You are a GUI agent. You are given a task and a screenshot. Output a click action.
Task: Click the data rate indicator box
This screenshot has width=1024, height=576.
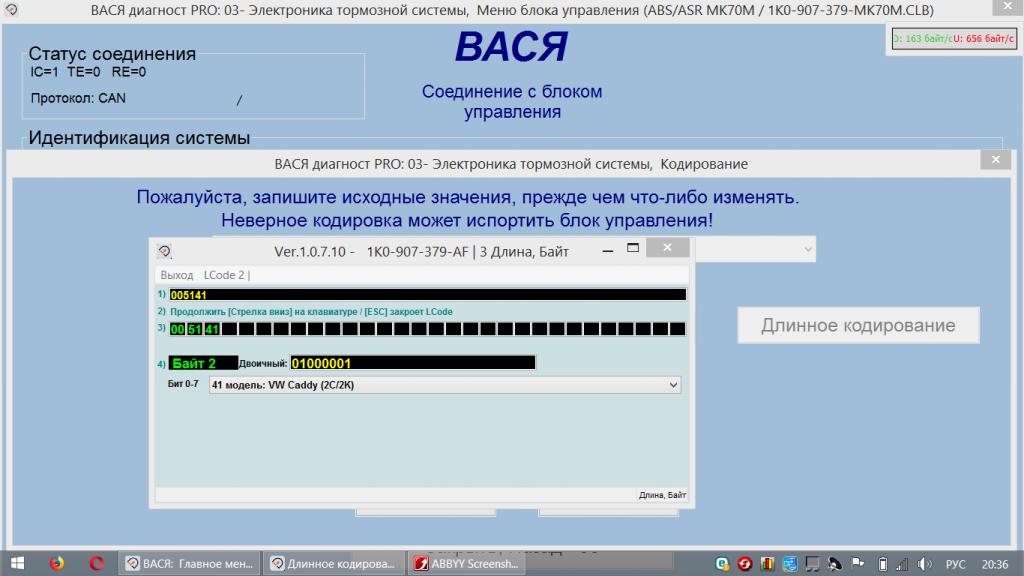(x=954, y=39)
